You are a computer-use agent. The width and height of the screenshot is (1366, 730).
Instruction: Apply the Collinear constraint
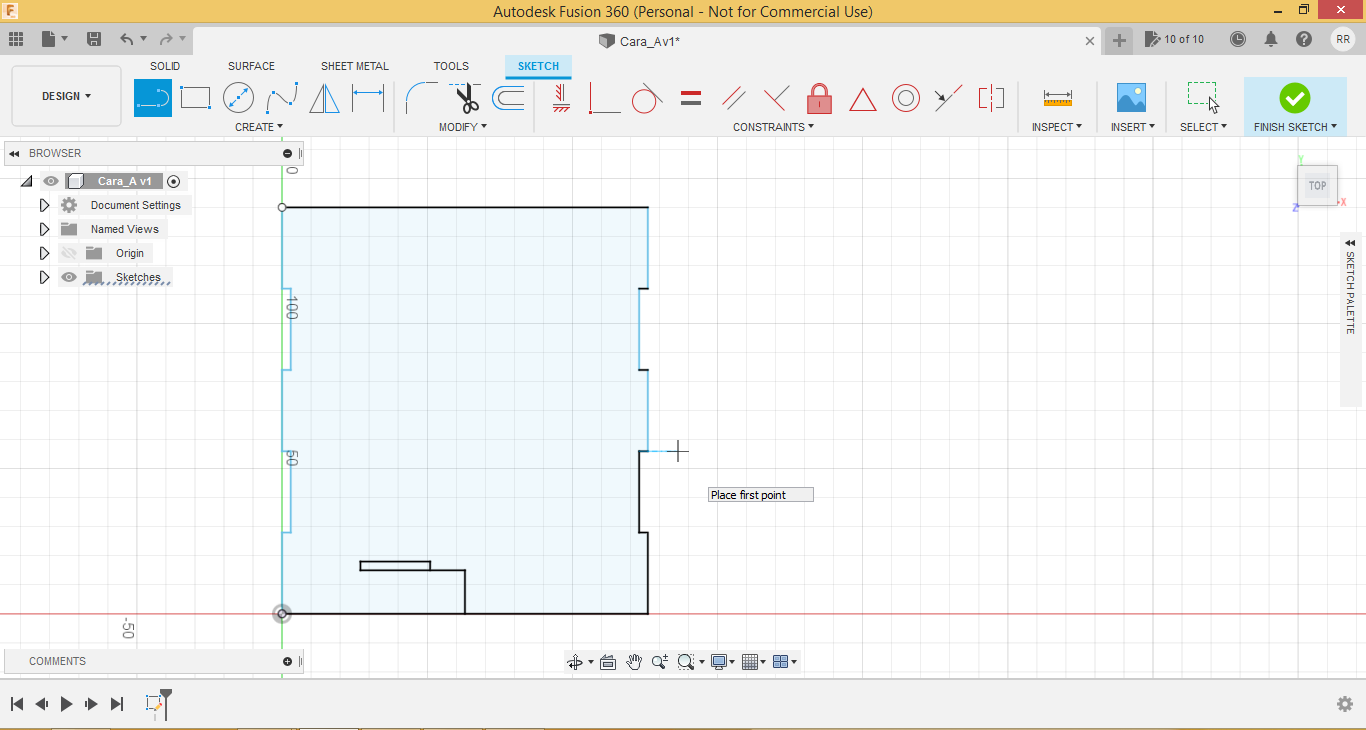click(x=948, y=98)
